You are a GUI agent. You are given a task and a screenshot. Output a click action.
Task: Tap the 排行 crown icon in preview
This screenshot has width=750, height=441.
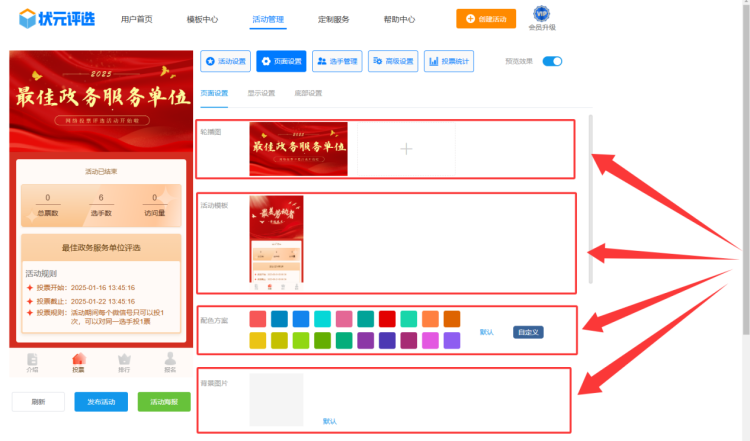(x=124, y=362)
